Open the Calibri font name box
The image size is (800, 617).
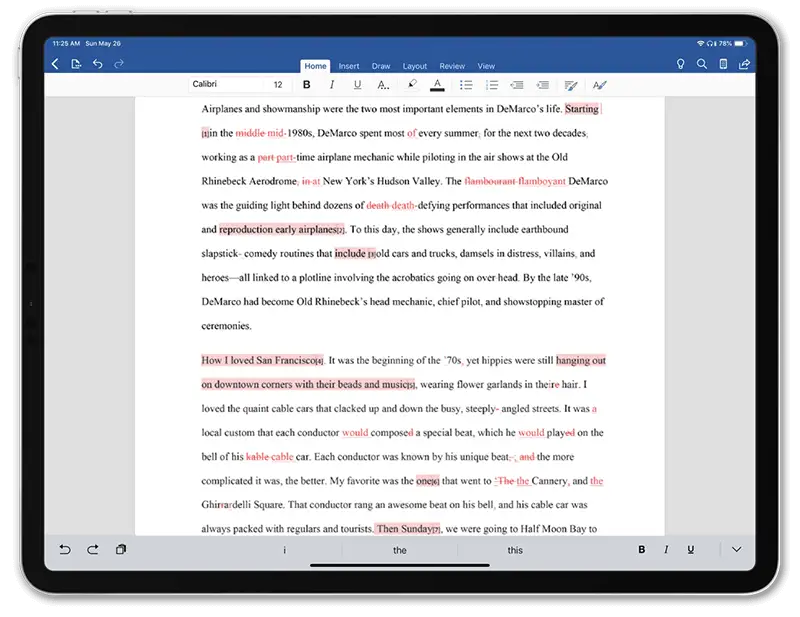point(225,85)
